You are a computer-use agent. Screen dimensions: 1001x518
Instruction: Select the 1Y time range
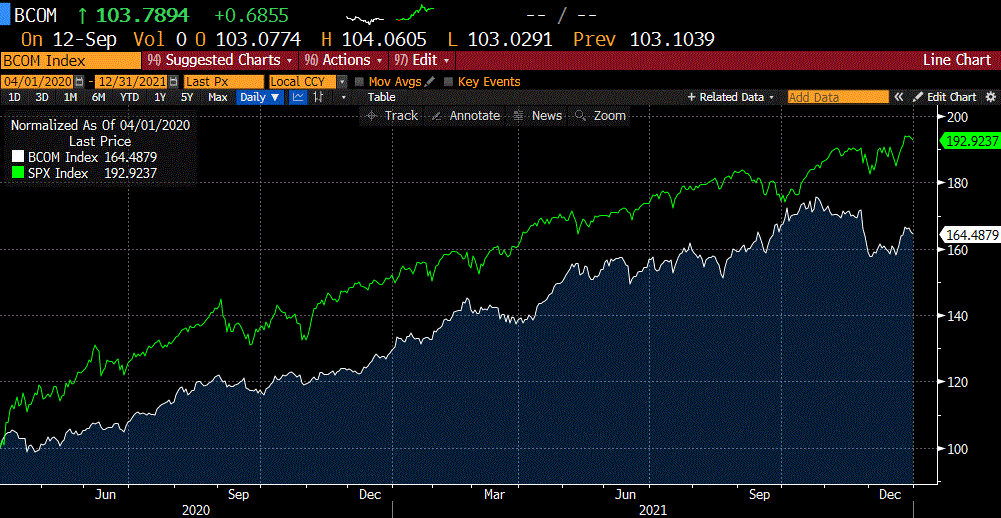(160, 97)
